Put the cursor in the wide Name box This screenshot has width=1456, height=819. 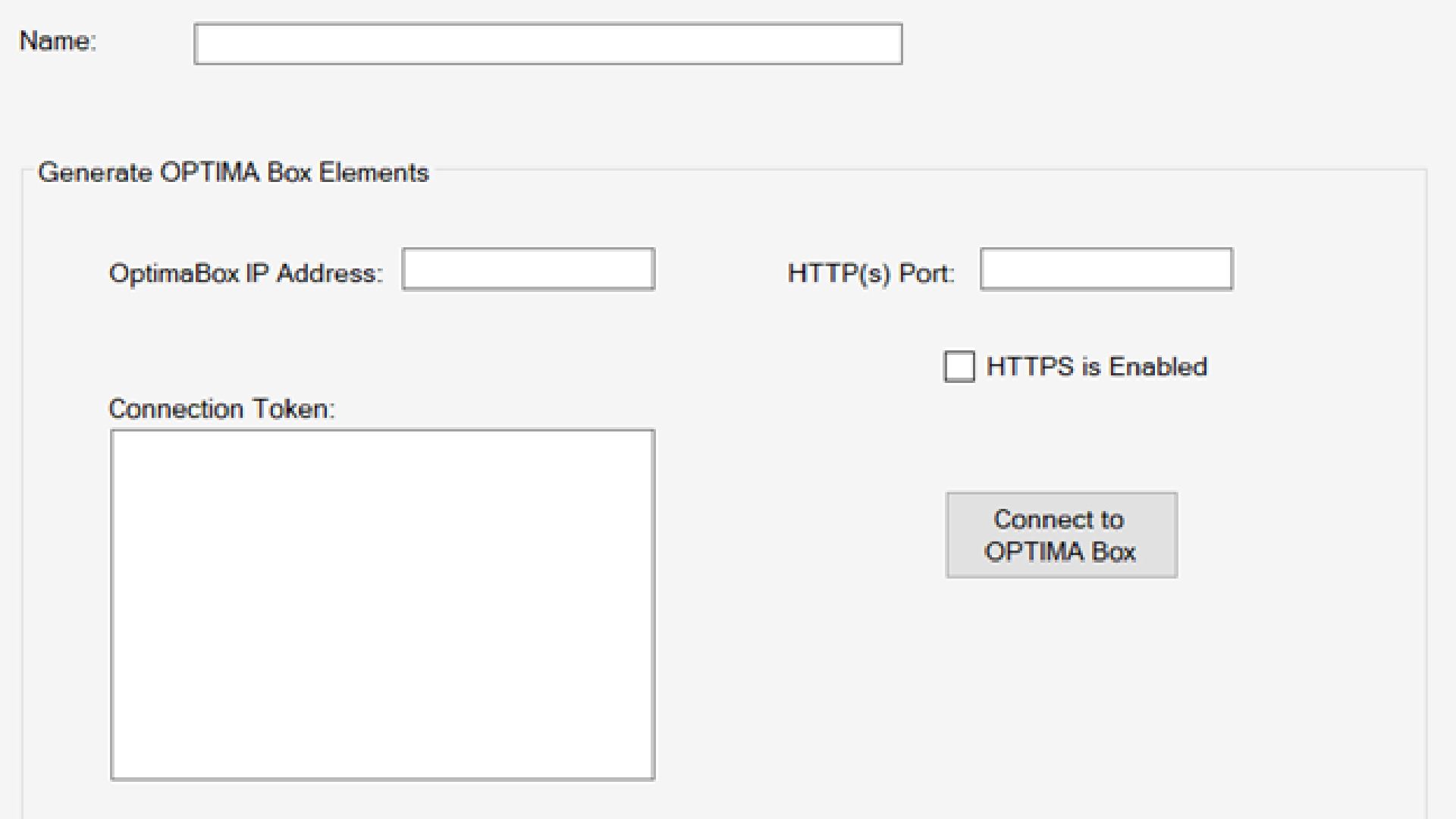[x=548, y=44]
